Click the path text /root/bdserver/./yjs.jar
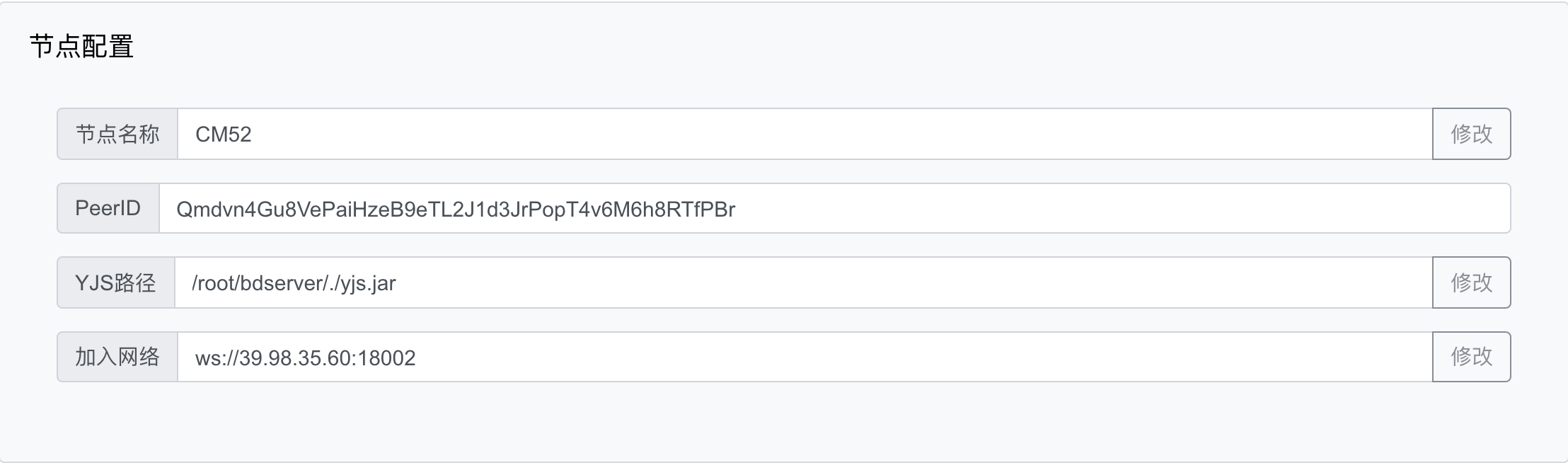 (295, 282)
